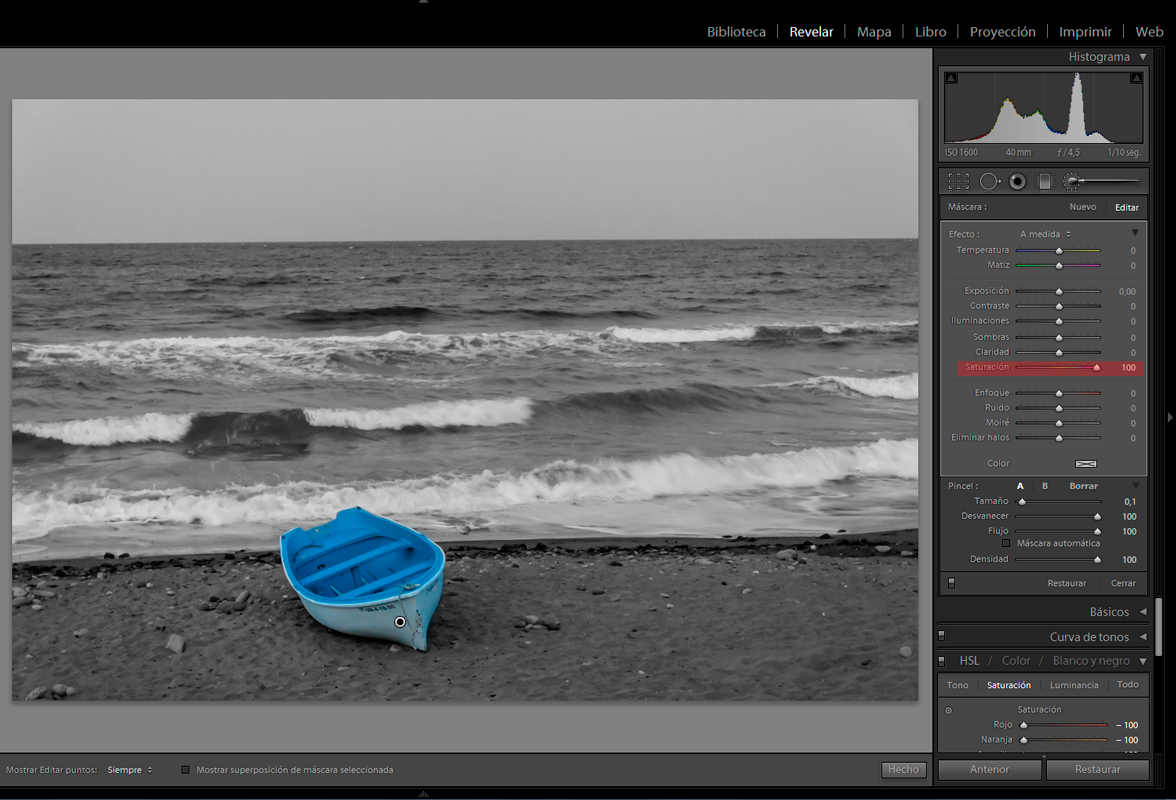Toggle the HSL panel on/off switch
Screen dimensions: 1176x800
point(942,661)
